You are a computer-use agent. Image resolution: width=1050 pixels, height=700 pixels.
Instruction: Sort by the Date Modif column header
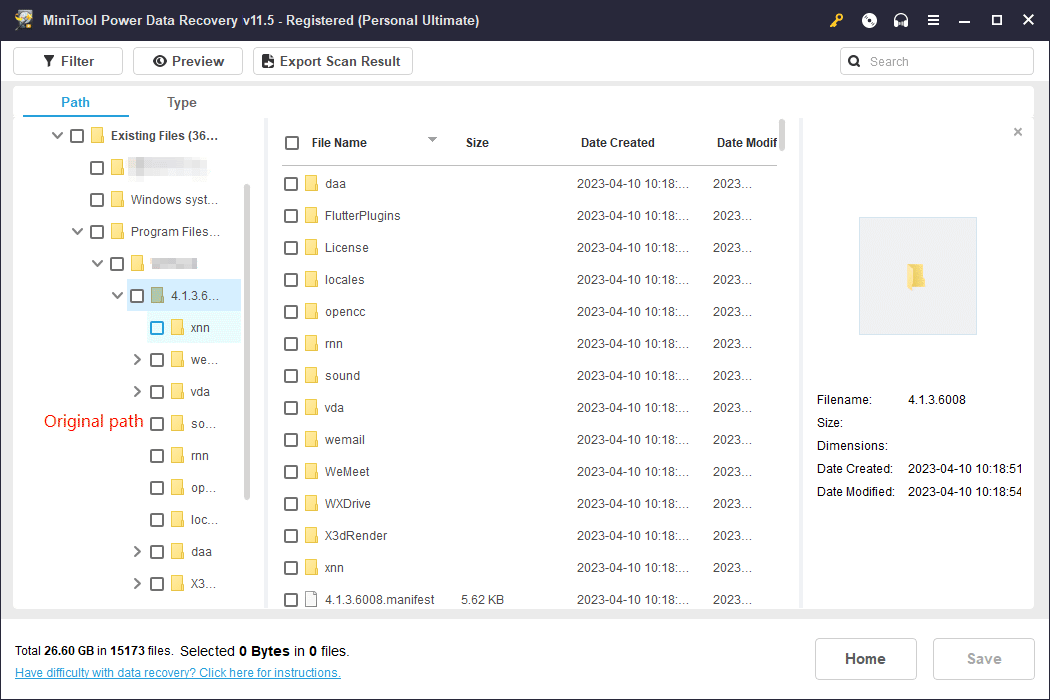pos(747,143)
